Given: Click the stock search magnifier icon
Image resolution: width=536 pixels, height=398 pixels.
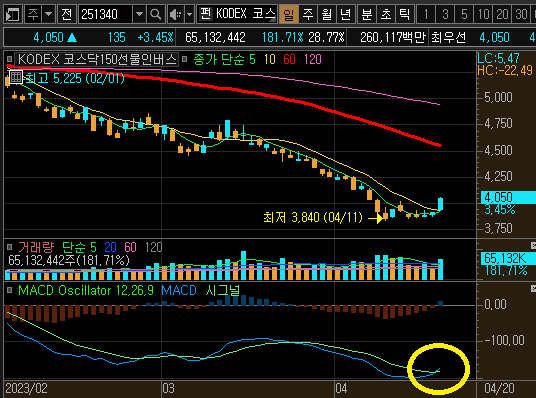Looking at the screenshot, I should click(156, 14).
